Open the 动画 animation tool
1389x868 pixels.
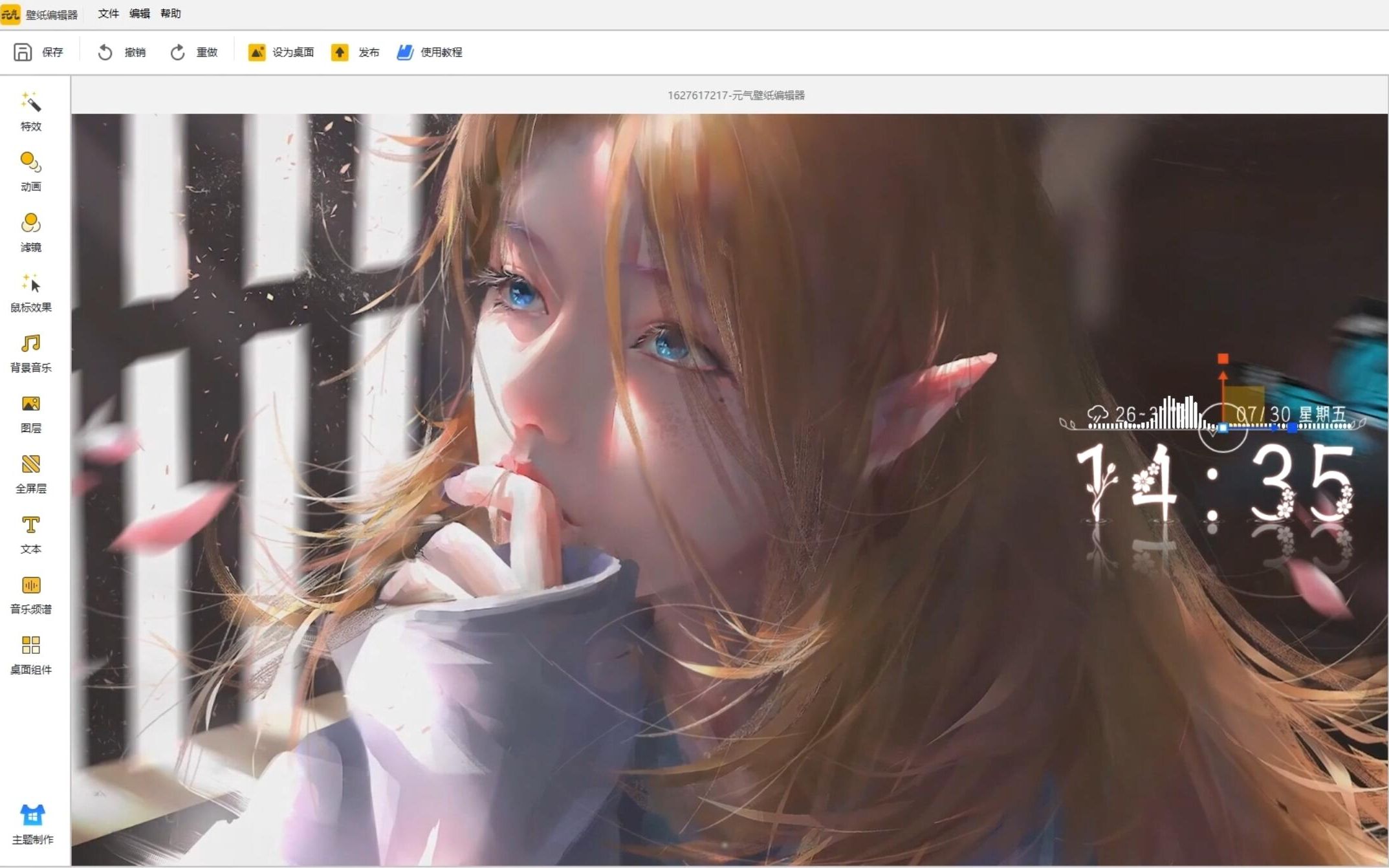31,171
